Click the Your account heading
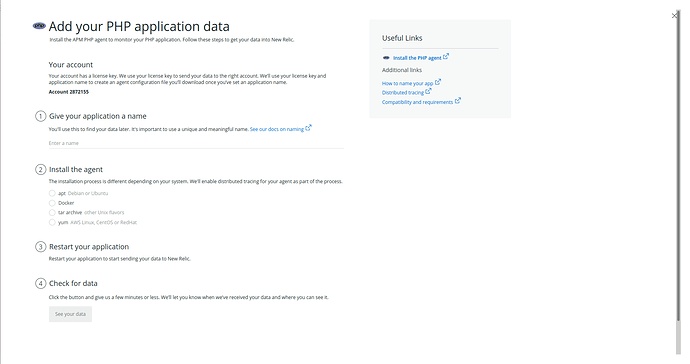Viewport: 690px width, 364px height. coord(71,65)
